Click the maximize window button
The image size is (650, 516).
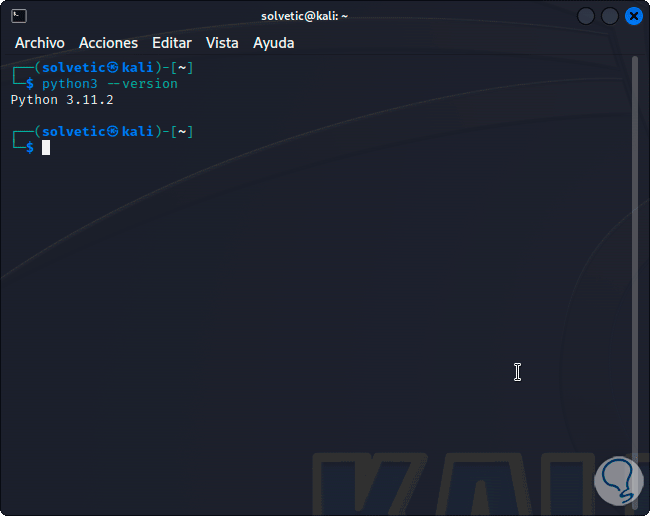610,16
